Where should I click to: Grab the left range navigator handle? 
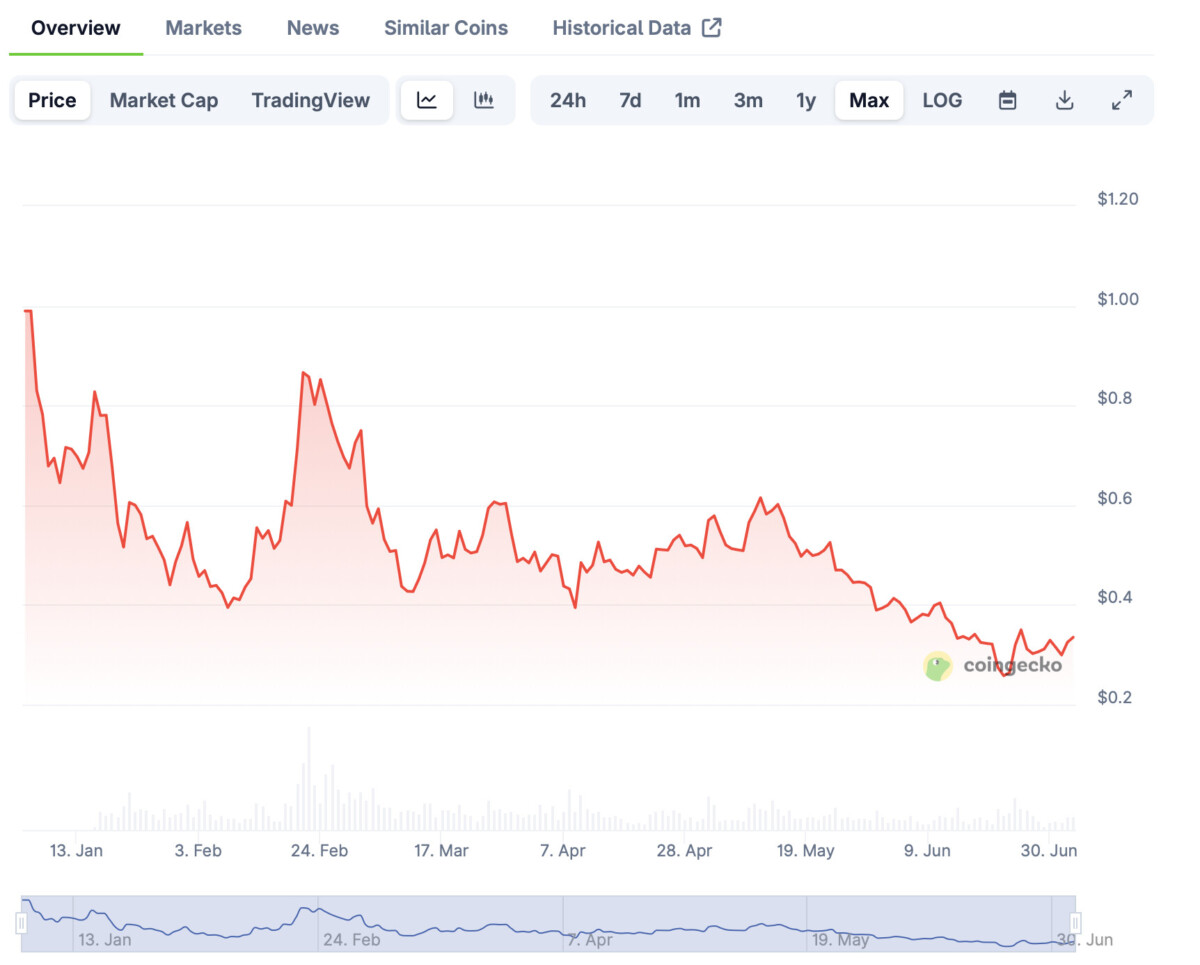[21, 922]
